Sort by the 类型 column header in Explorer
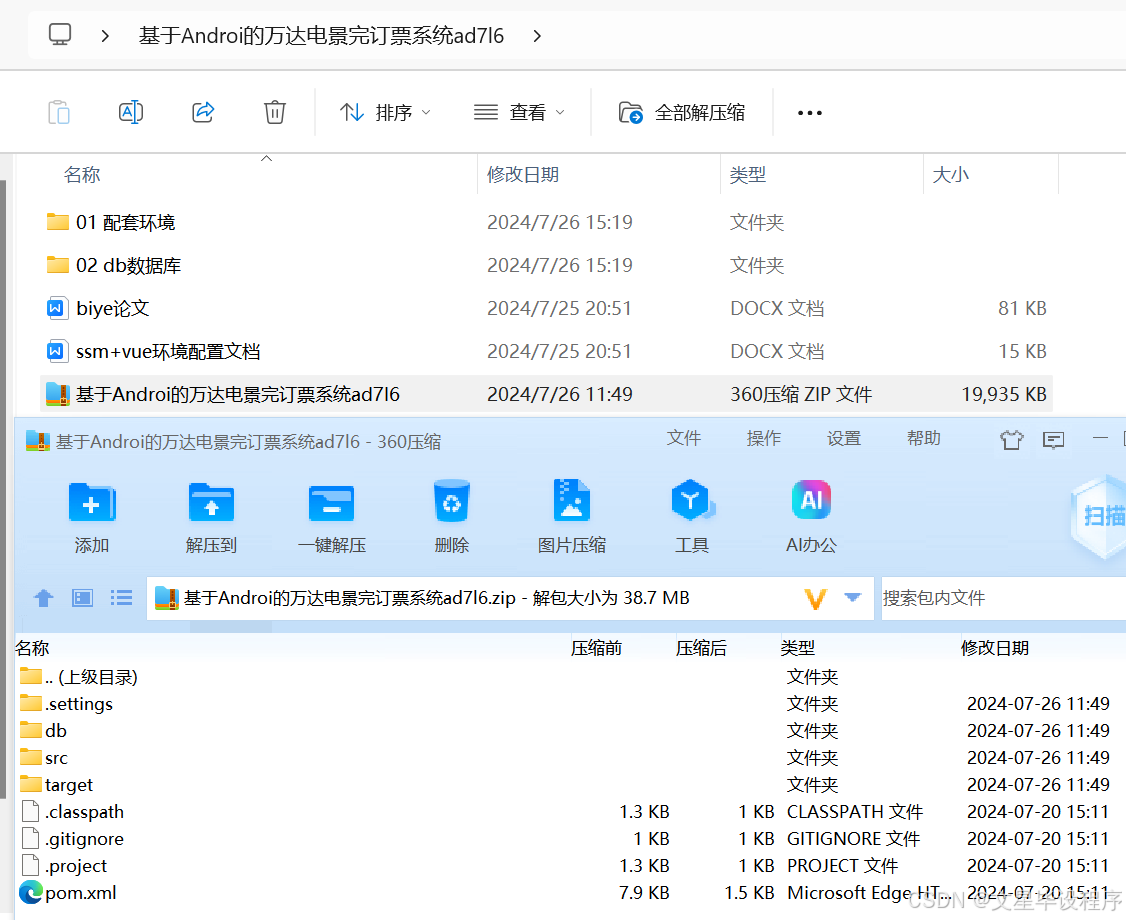This screenshot has width=1126, height=920. pyautogui.click(x=748, y=175)
